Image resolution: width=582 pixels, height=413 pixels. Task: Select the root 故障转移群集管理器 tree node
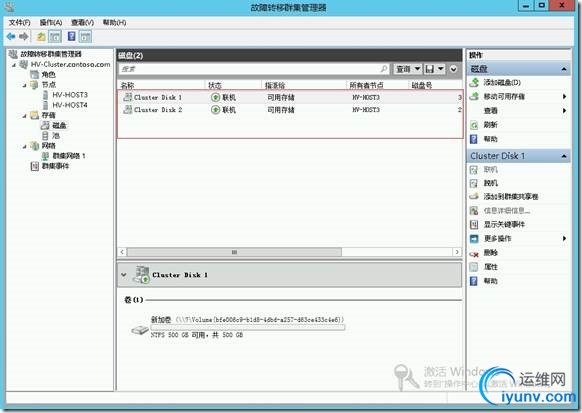pyautogui.click(x=50, y=54)
